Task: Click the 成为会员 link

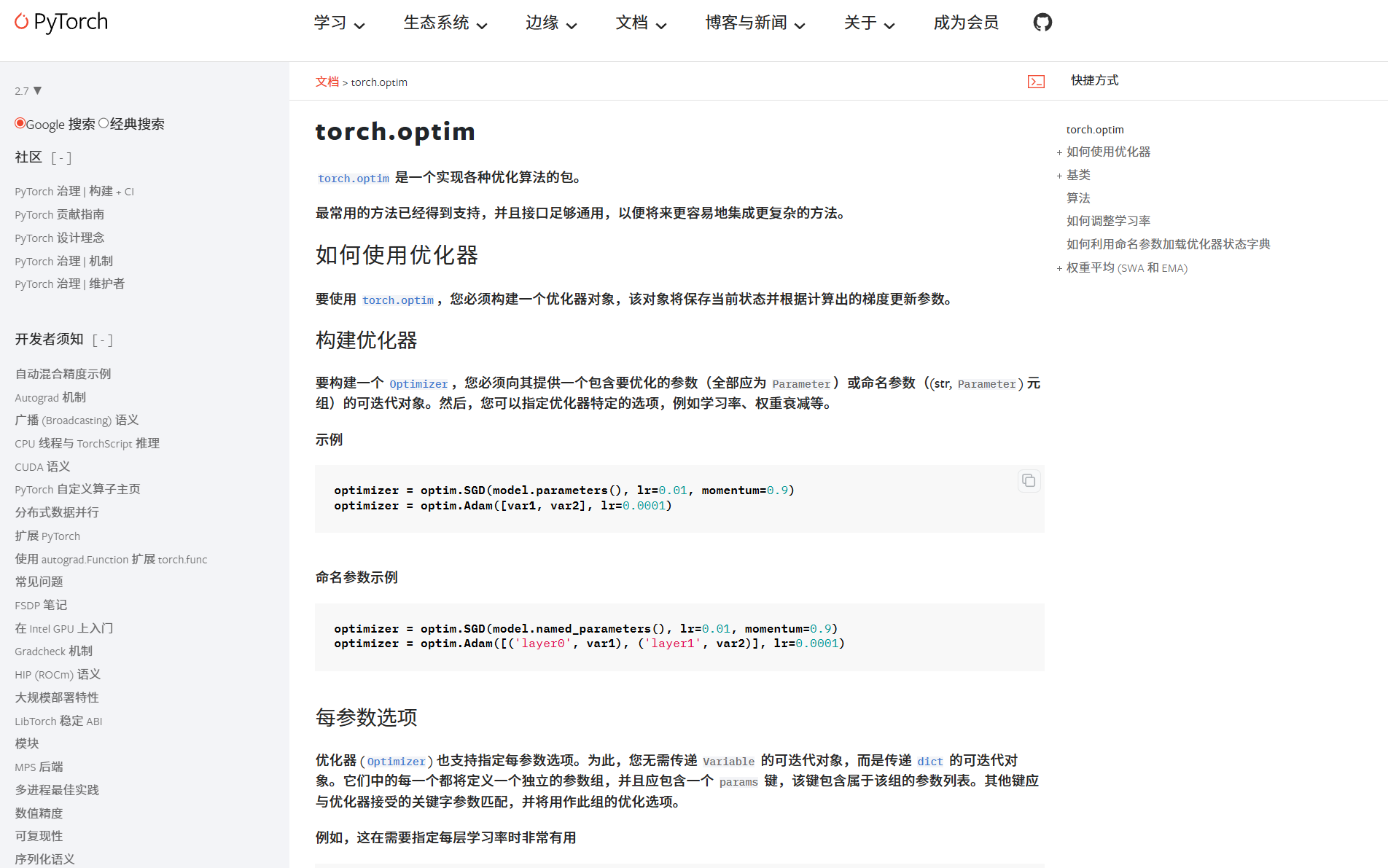Action: point(966,23)
